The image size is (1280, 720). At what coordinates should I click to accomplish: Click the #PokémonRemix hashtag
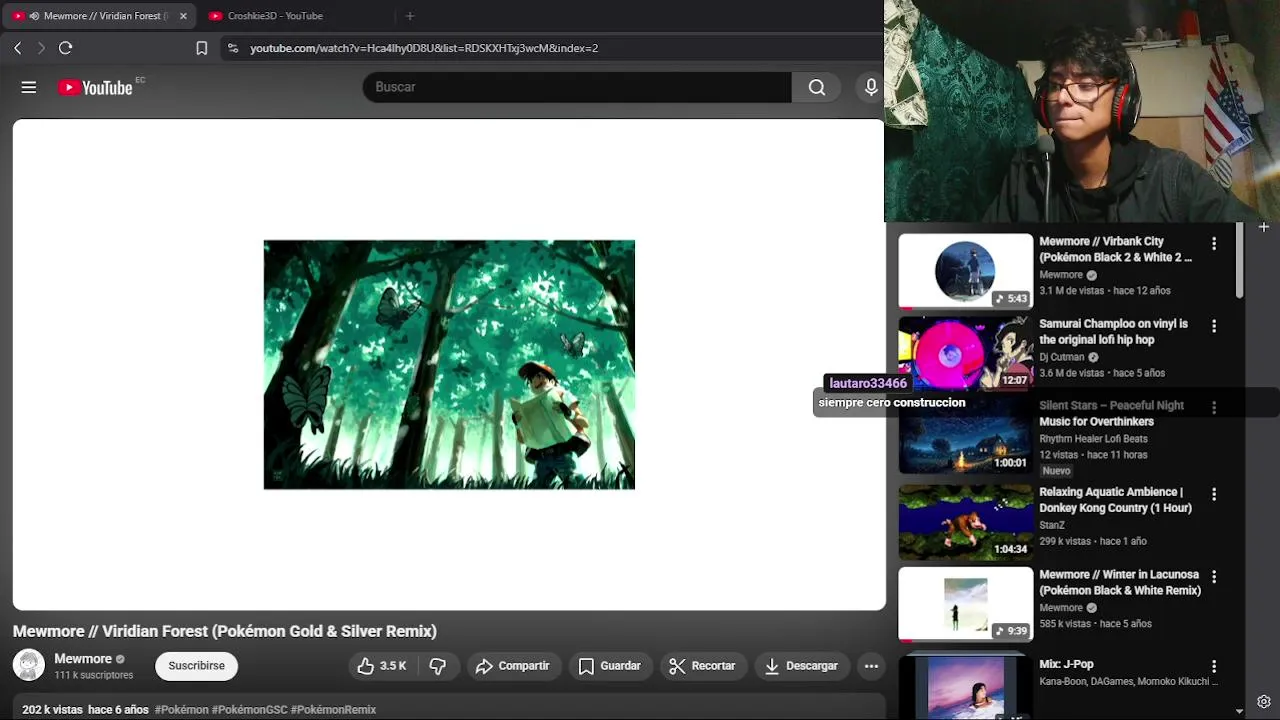click(334, 710)
